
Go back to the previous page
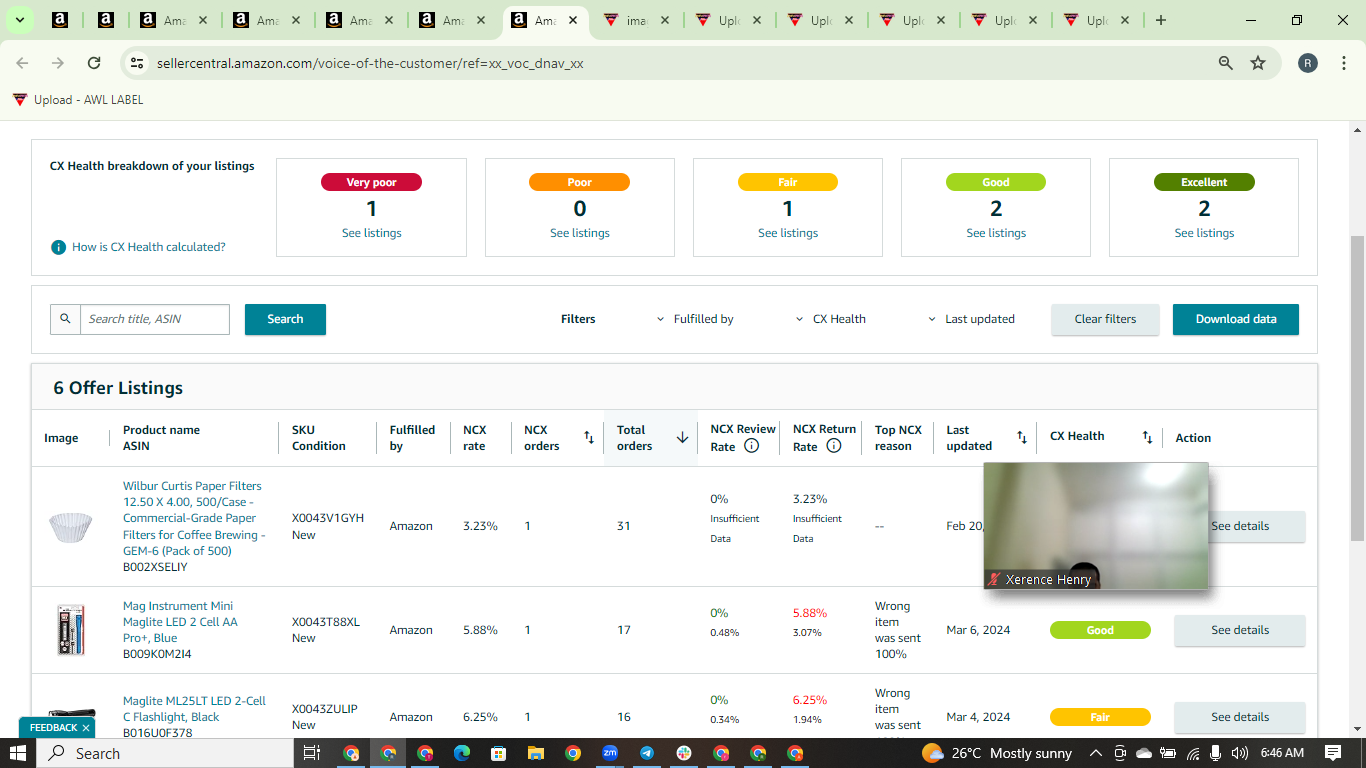(x=22, y=63)
